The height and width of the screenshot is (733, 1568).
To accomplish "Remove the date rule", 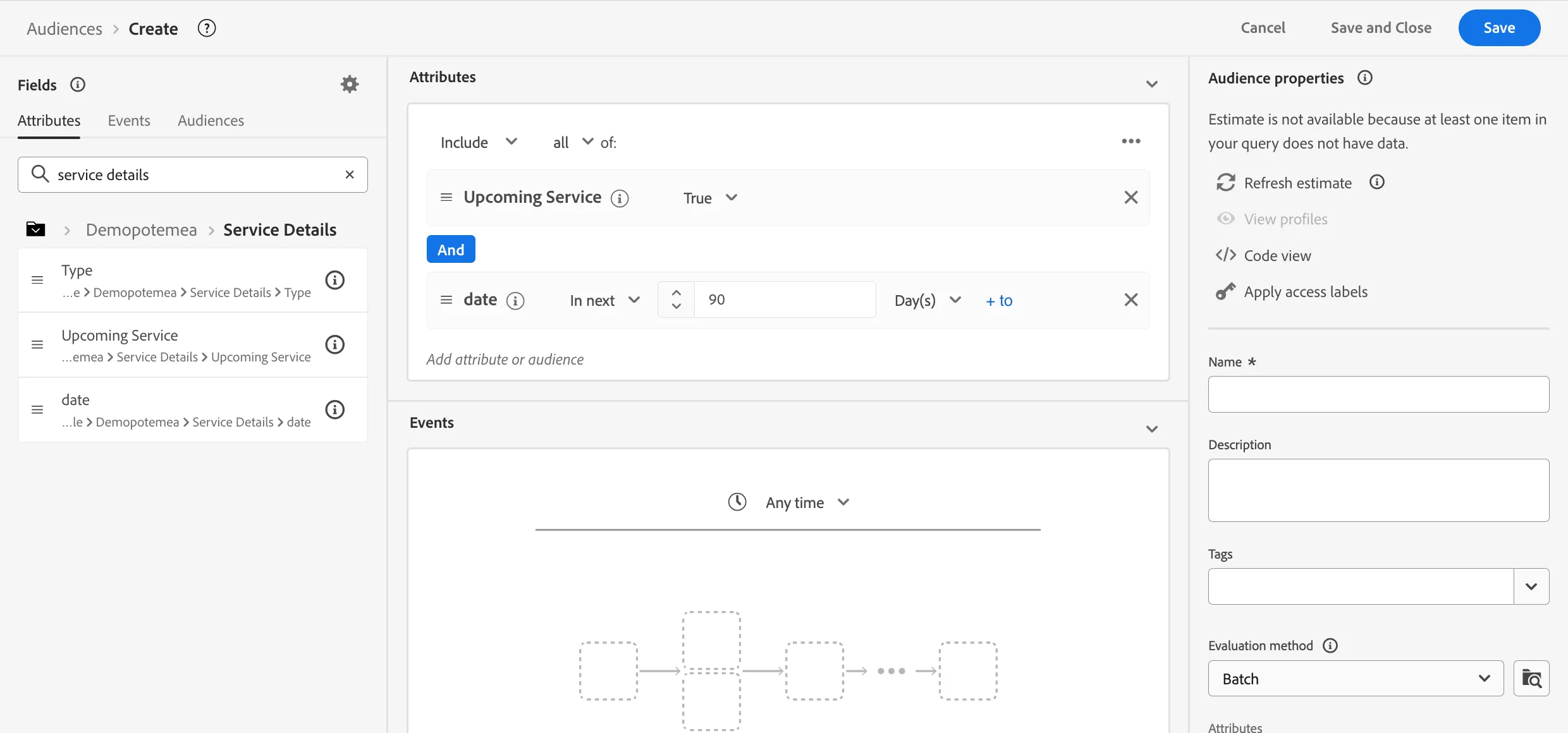I will tap(1131, 300).
